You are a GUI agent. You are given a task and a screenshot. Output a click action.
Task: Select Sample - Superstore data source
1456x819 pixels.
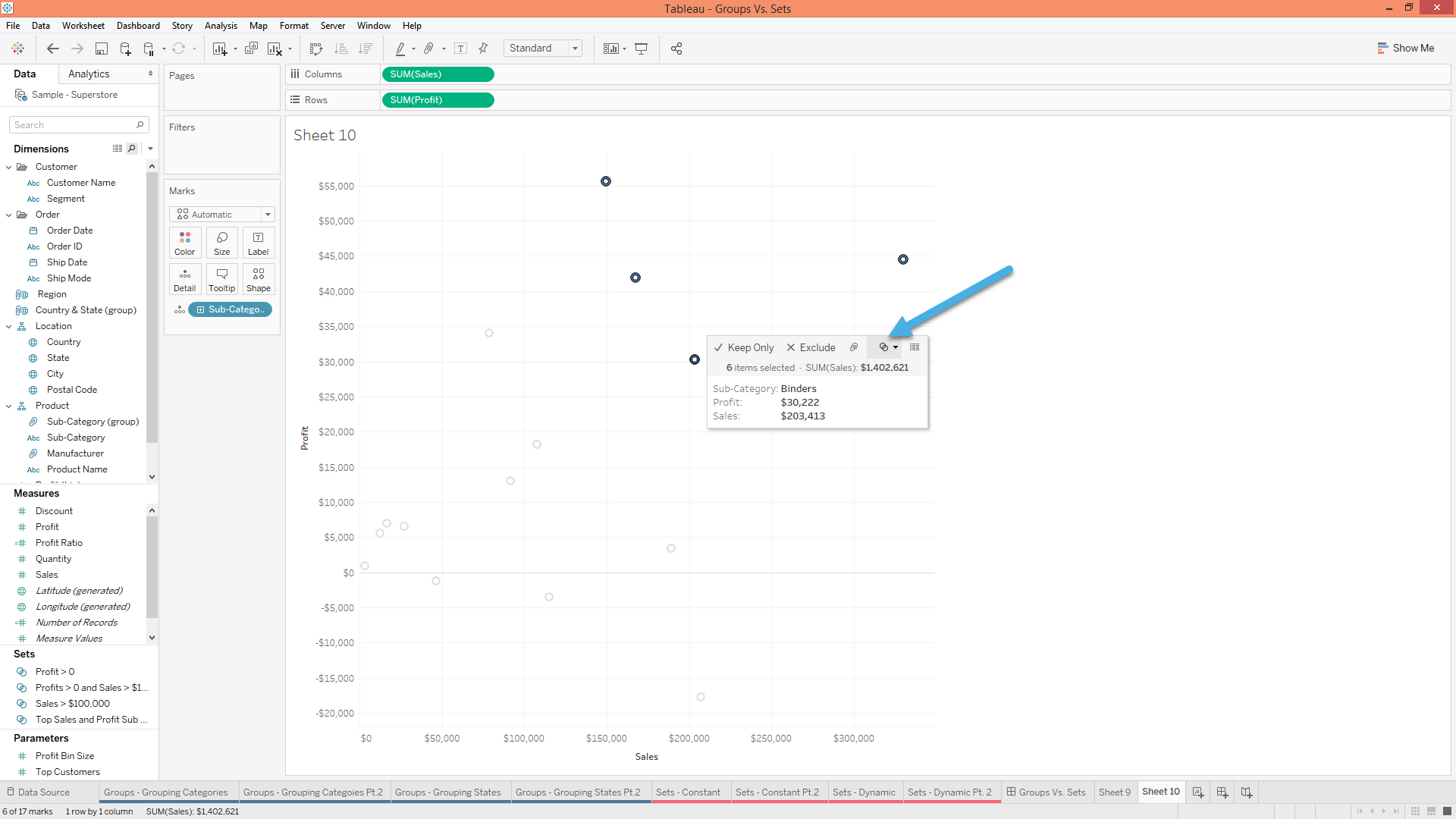[x=74, y=95]
